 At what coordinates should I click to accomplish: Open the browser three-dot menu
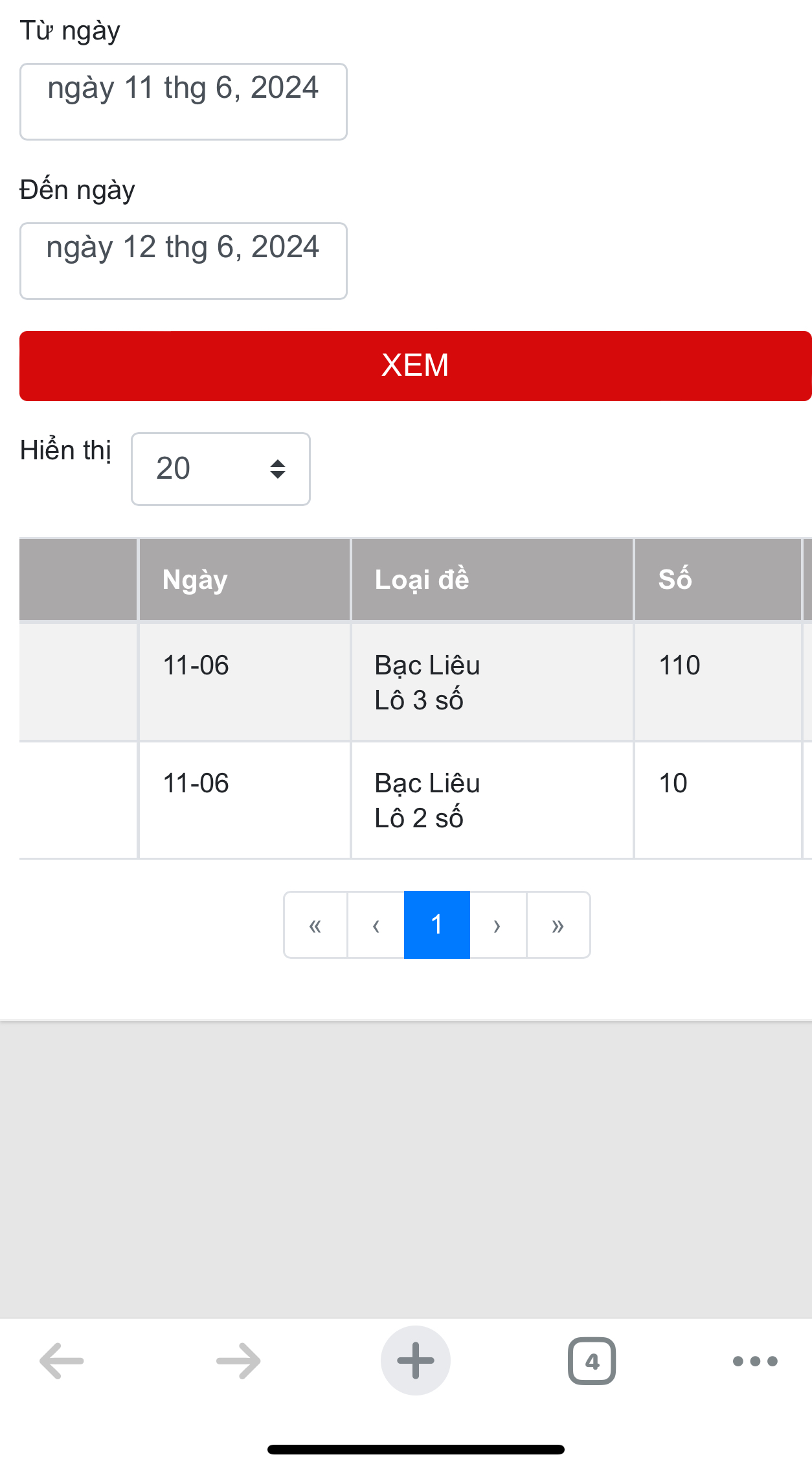point(755,1361)
